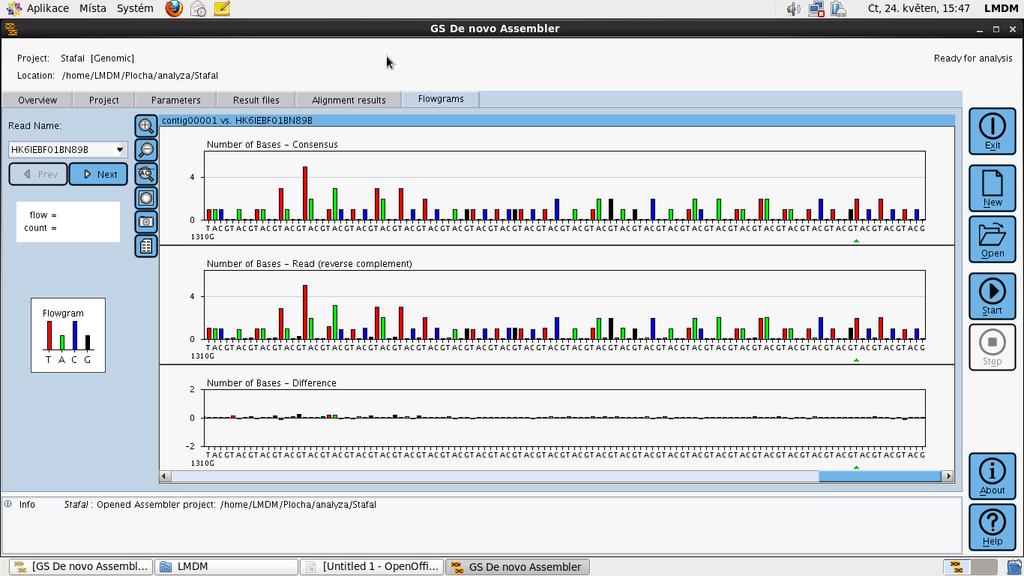
Task: Select the Flowgrams tab
Action: [441, 99]
